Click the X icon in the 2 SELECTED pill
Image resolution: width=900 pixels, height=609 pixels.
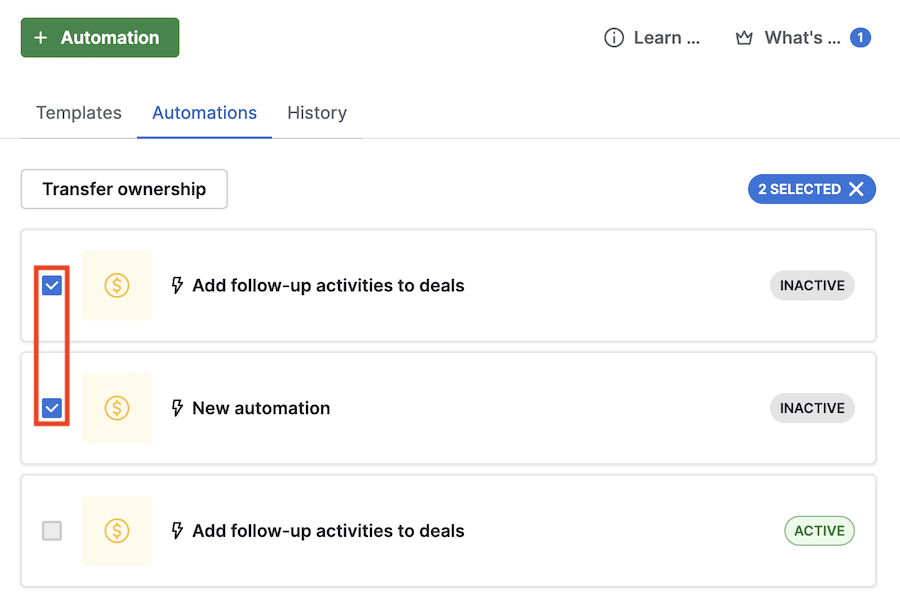856,189
